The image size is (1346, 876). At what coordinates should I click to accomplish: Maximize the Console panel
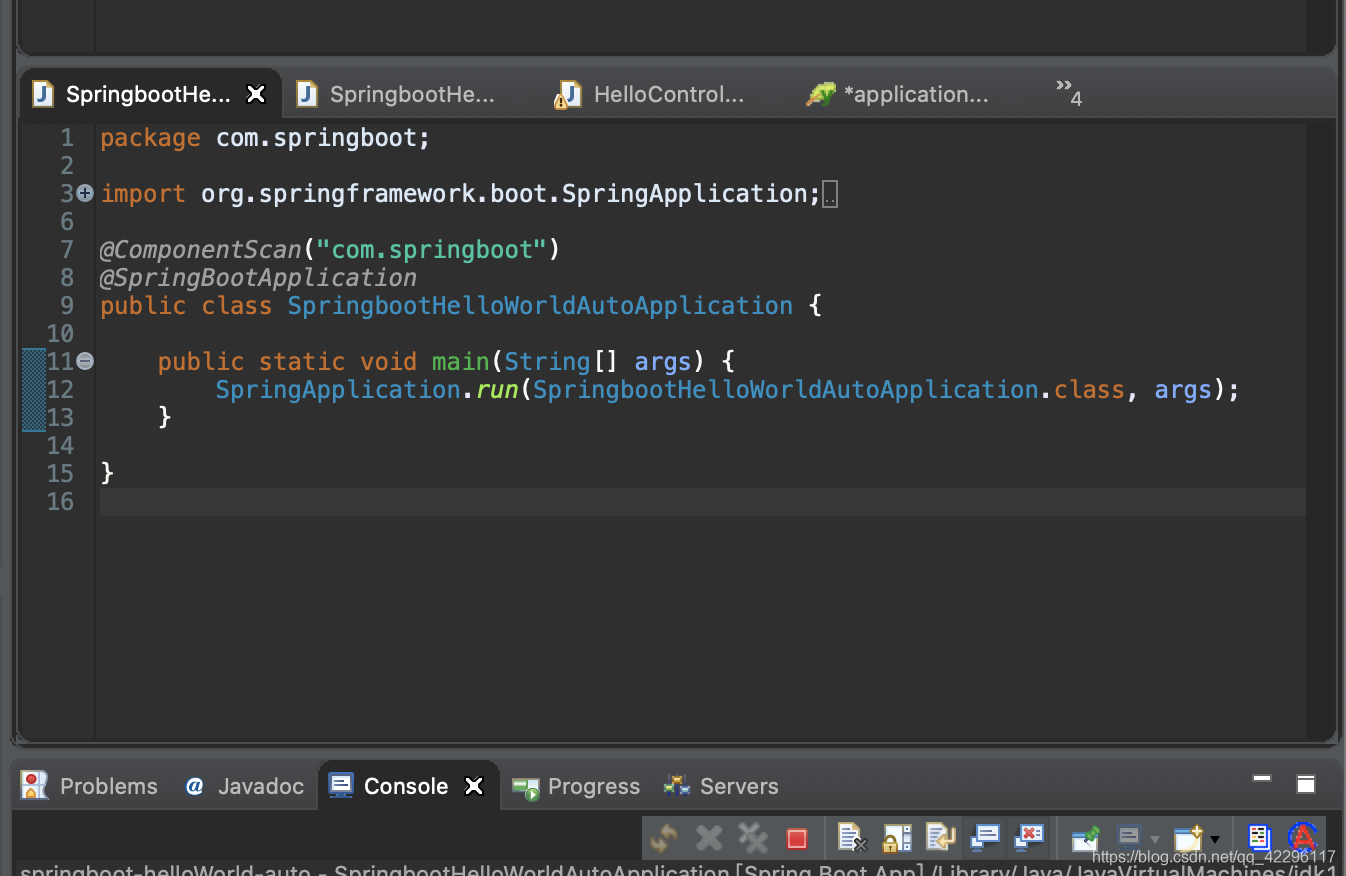(x=1306, y=784)
